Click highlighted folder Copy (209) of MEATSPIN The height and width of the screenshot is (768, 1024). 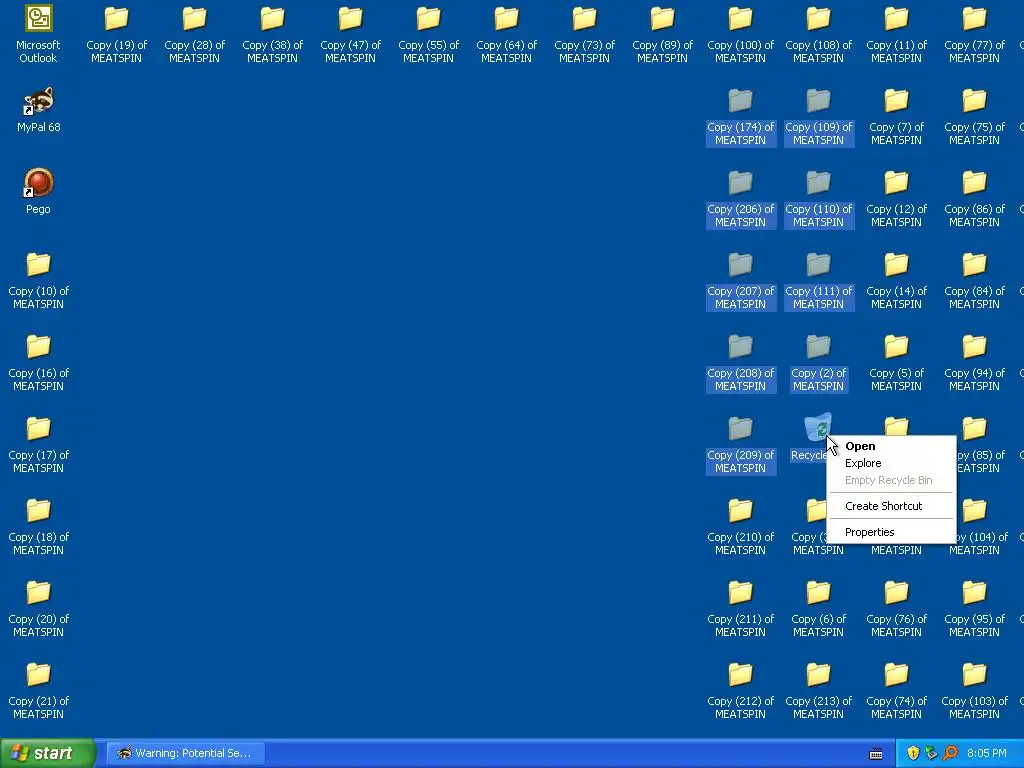pos(740,444)
